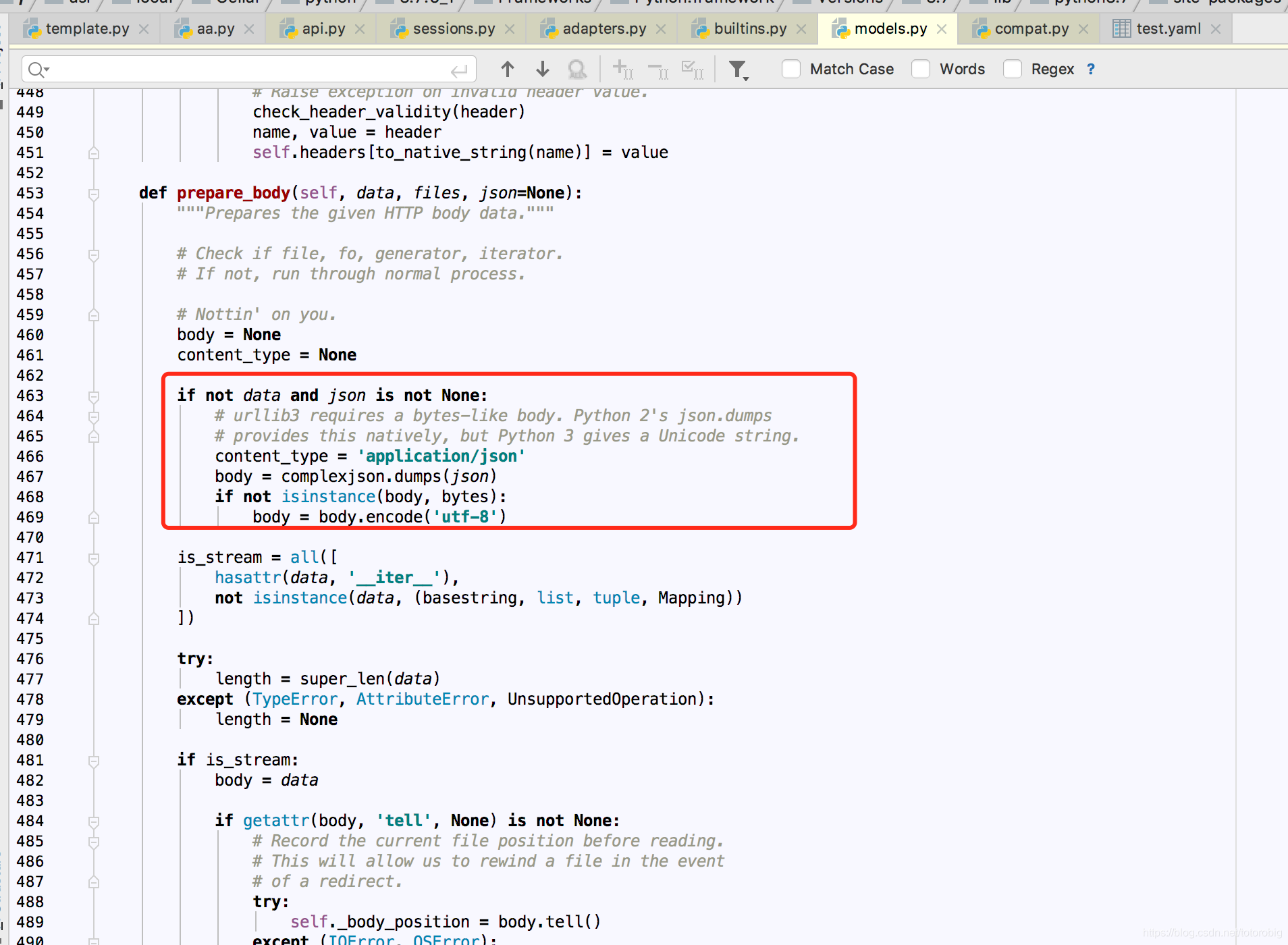1288x945 pixels.
Task: Click to_native_string on line 451
Action: click(450, 153)
